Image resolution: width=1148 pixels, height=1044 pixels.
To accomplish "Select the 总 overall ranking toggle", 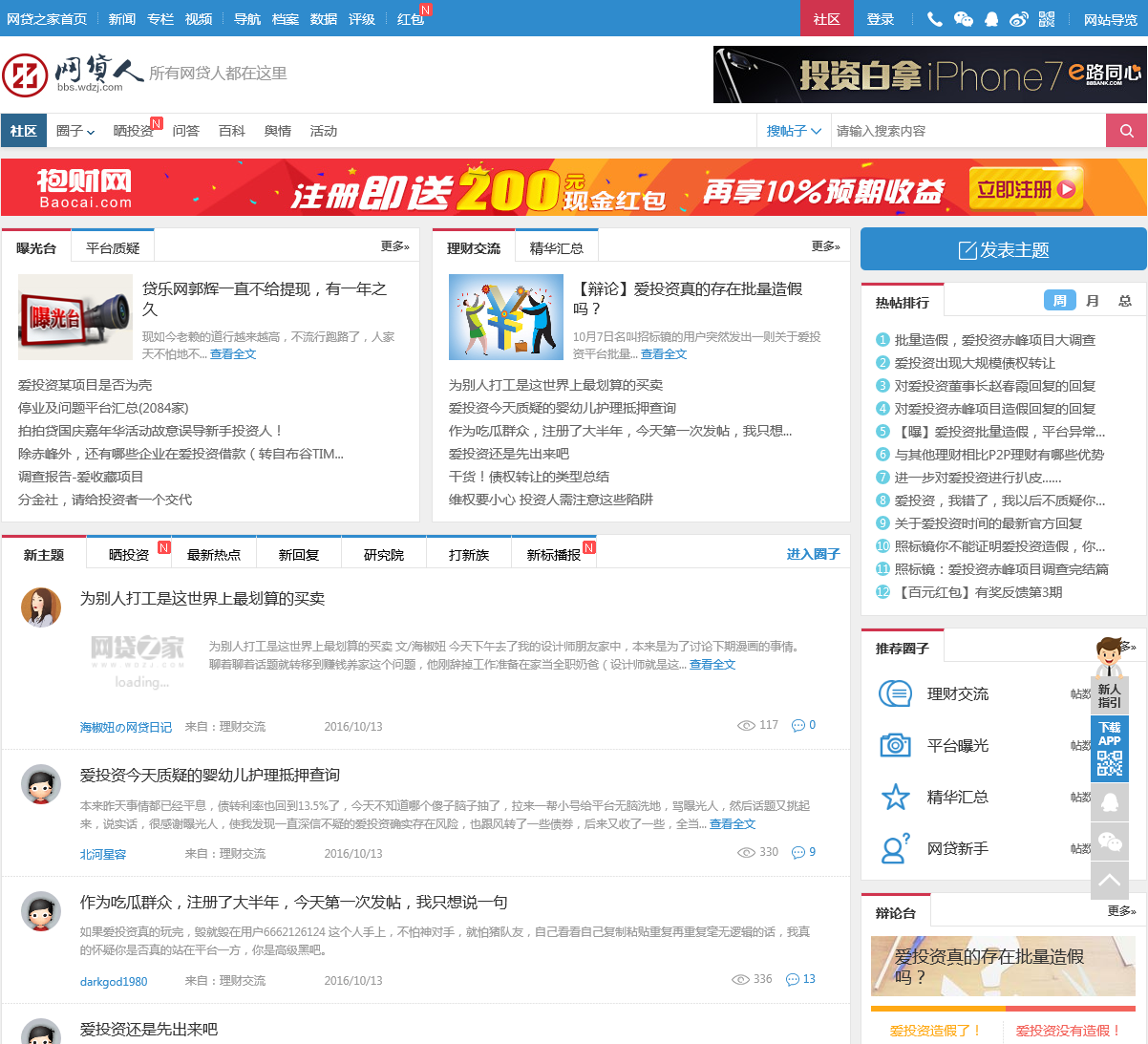I will [x=1125, y=301].
